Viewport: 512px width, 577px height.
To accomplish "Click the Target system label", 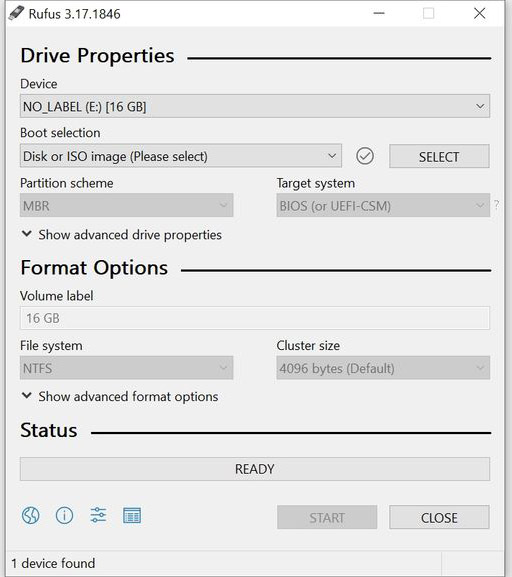I will pos(316,183).
